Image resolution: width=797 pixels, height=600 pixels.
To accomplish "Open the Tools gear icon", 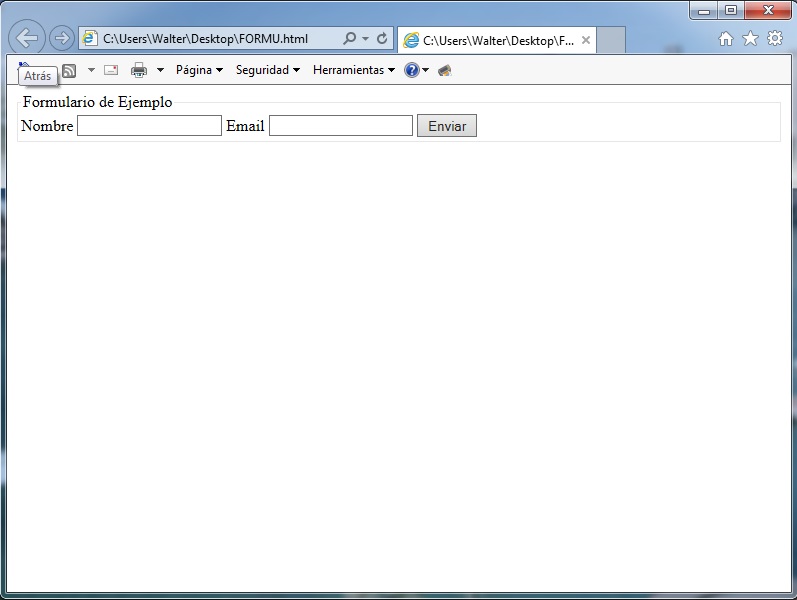I will tap(775, 39).
